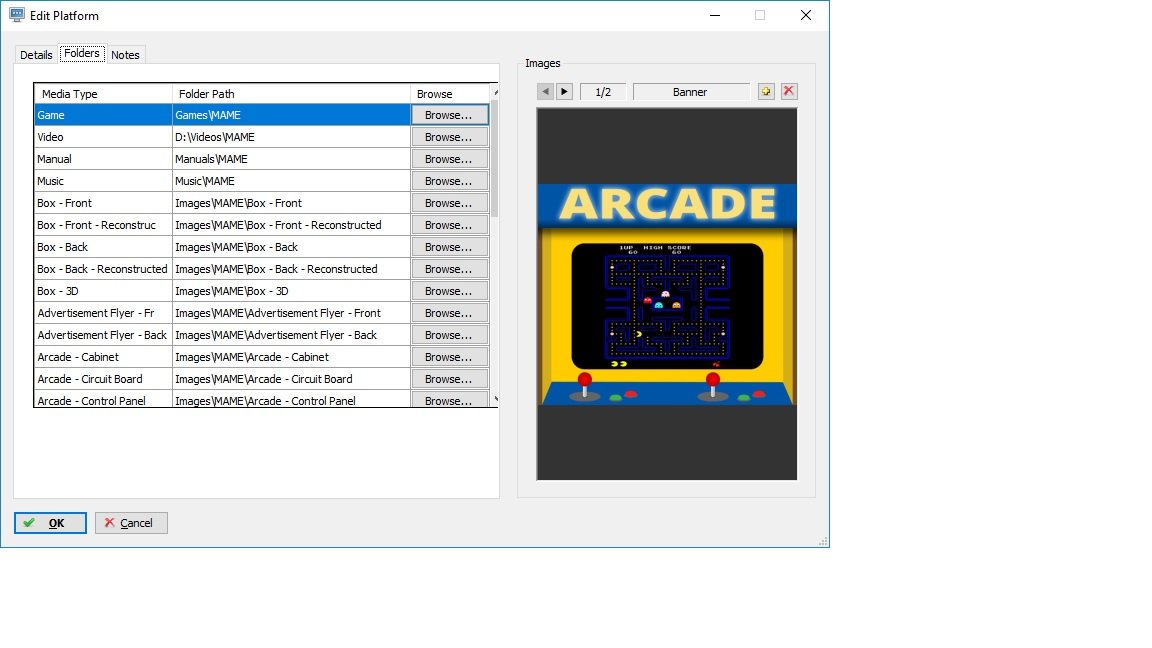Browse folder for Manual row
This screenshot has height=648, width=1152.
point(450,159)
